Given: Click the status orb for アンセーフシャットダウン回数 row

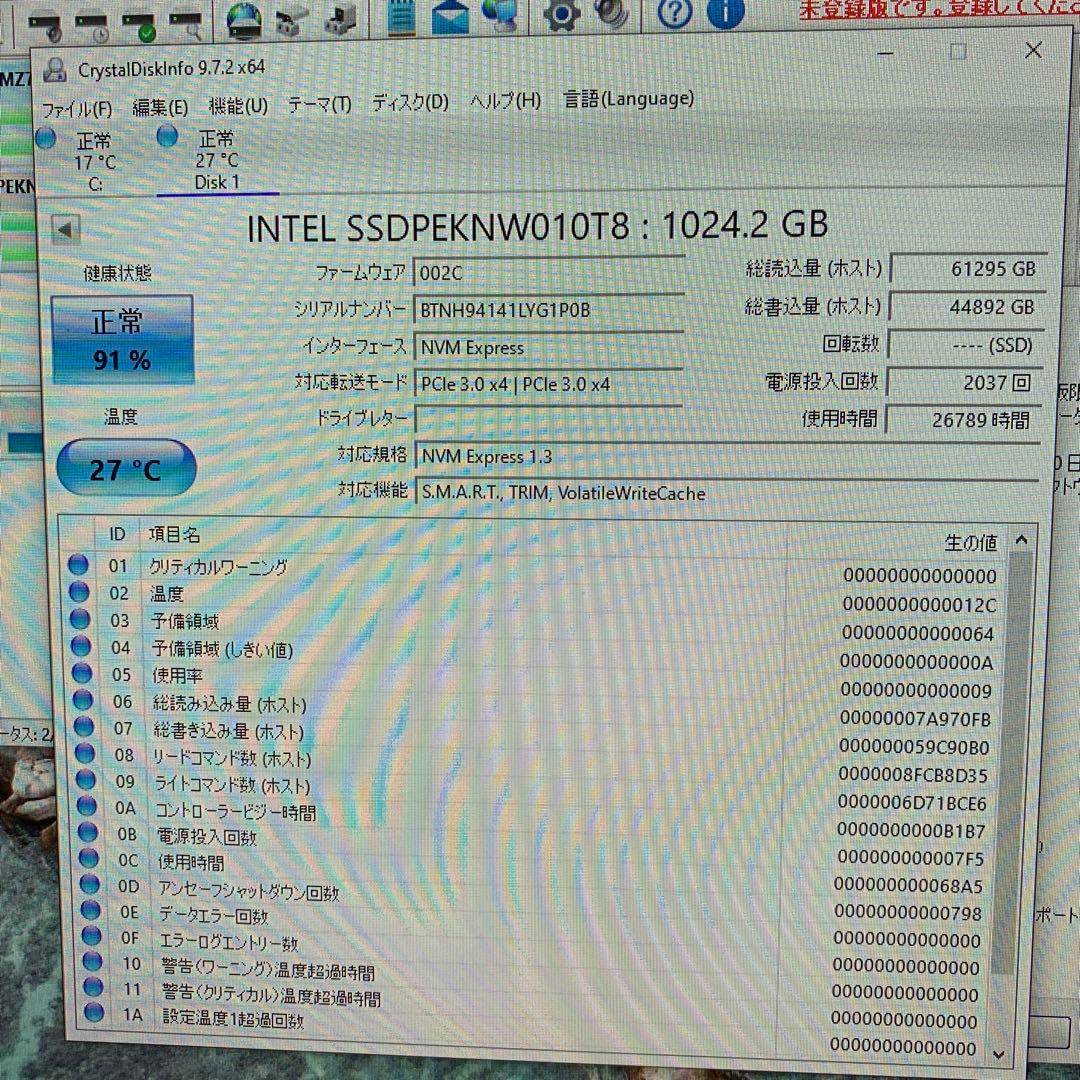Looking at the screenshot, I should tap(90, 884).
